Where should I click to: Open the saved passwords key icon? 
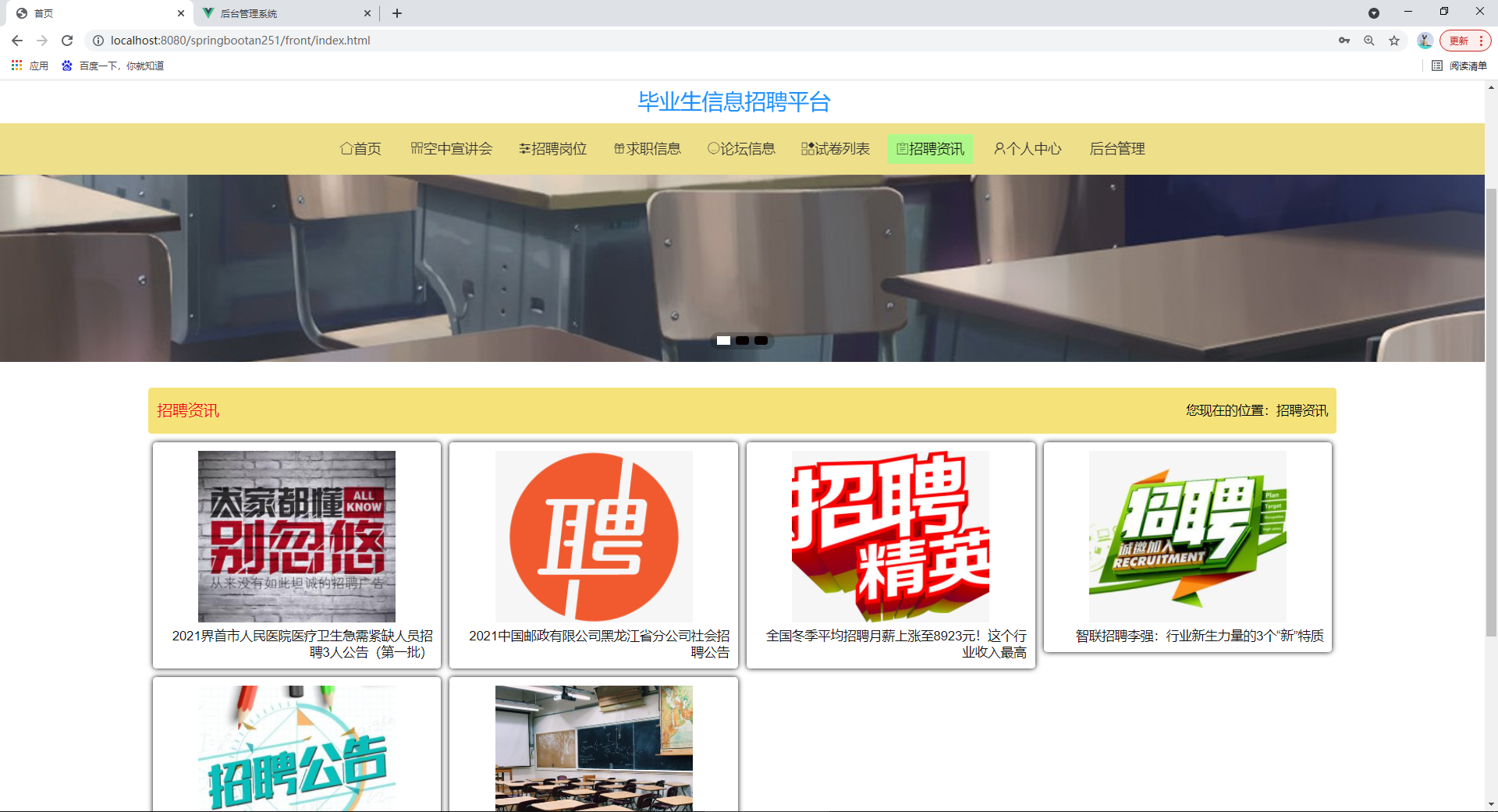(x=1344, y=41)
